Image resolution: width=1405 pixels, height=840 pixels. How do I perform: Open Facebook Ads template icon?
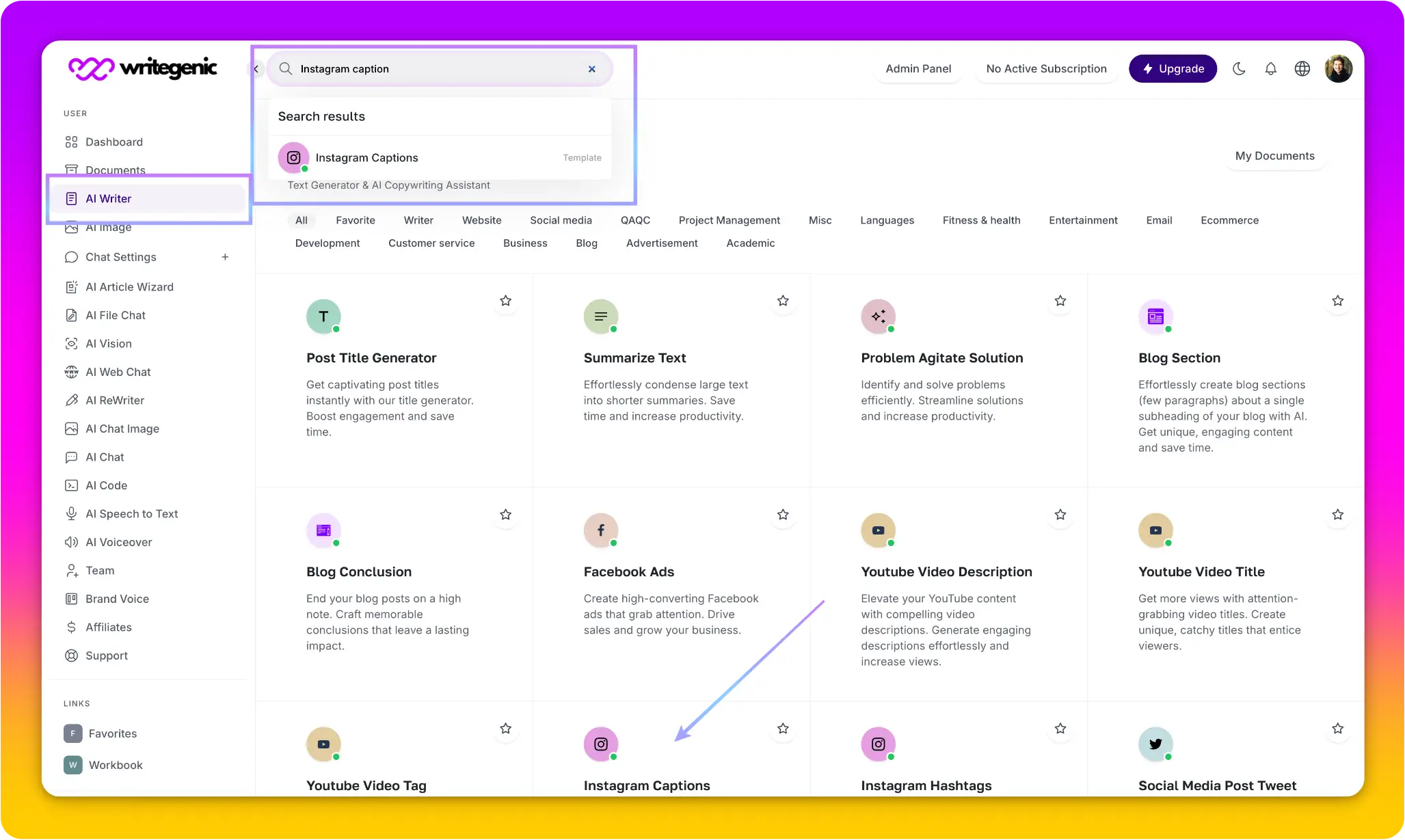601,530
